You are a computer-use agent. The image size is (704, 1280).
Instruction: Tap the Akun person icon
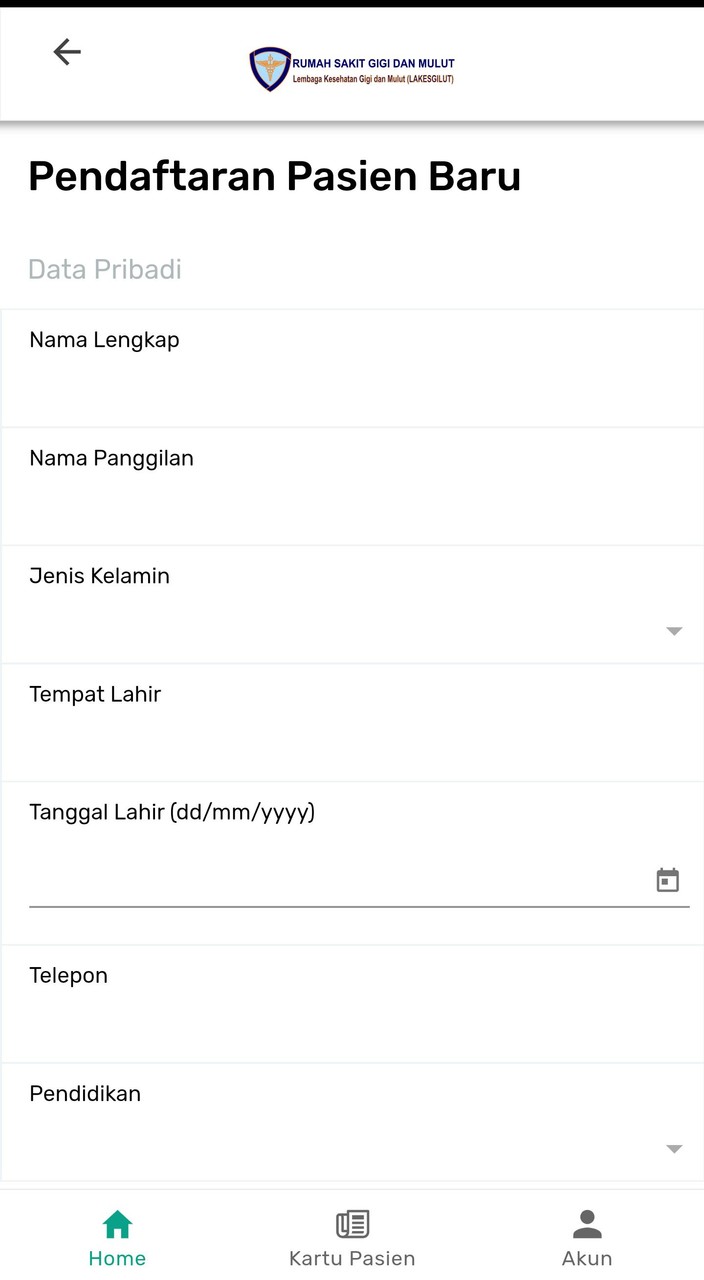[x=586, y=1222]
